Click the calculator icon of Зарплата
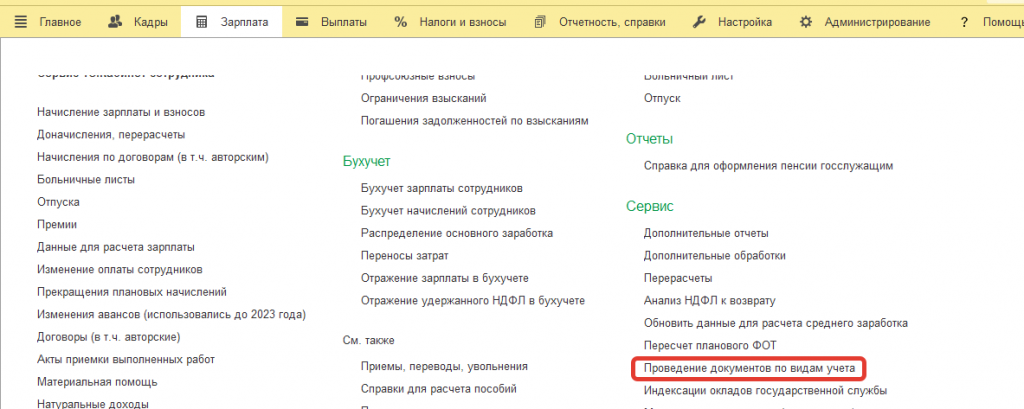This screenshot has height=409, width=1024. point(202,22)
